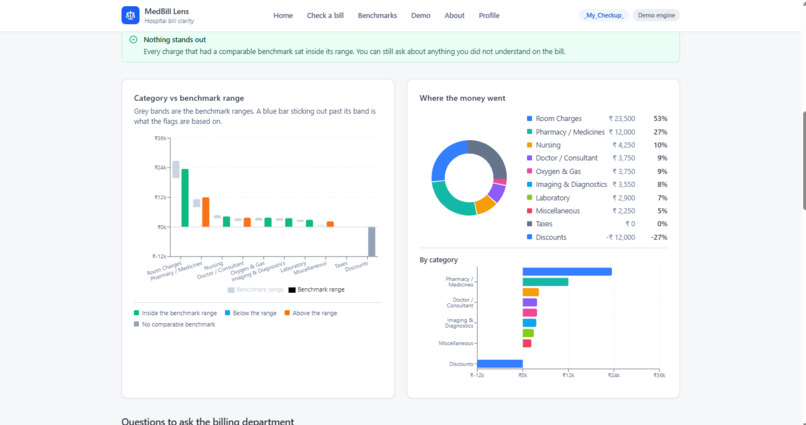
Task: Click the green check icon beside Nothing stands out
Action: (x=134, y=40)
